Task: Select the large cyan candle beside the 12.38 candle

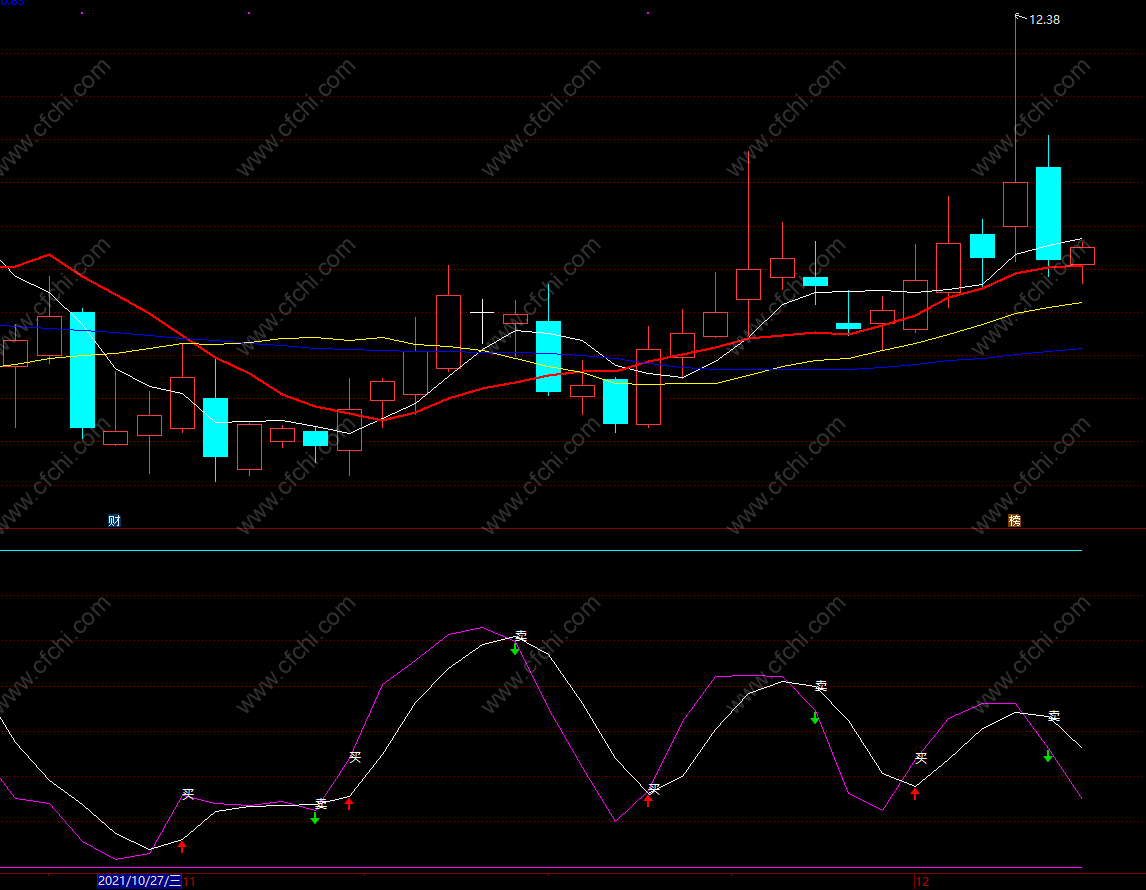Action: (x=1049, y=213)
